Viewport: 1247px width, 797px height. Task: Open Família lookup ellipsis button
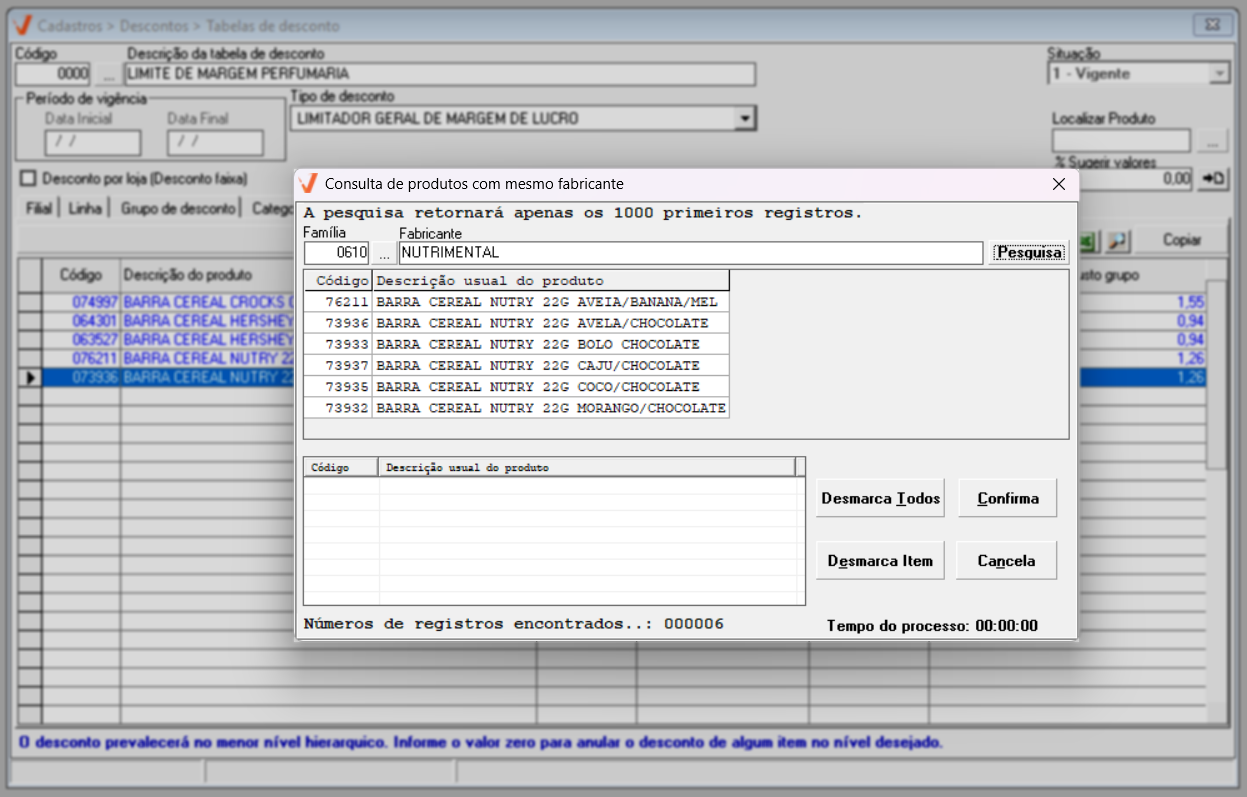383,253
